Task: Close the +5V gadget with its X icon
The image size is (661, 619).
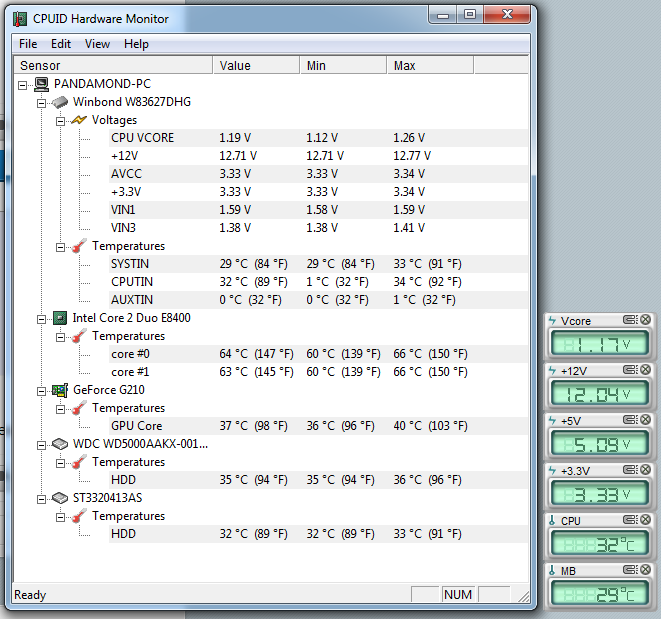Action: [645, 420]
